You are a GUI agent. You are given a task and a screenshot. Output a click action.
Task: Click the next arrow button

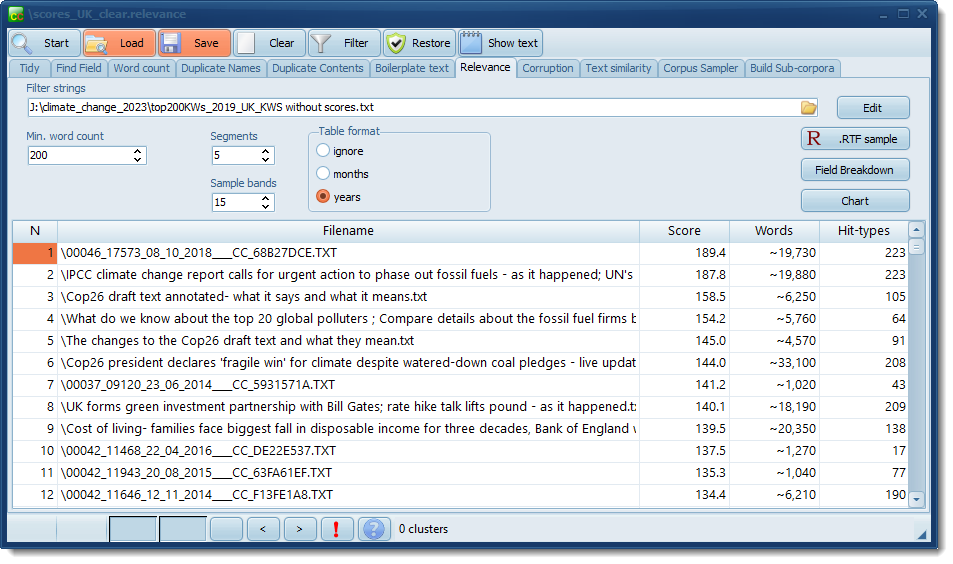[300, 529]
